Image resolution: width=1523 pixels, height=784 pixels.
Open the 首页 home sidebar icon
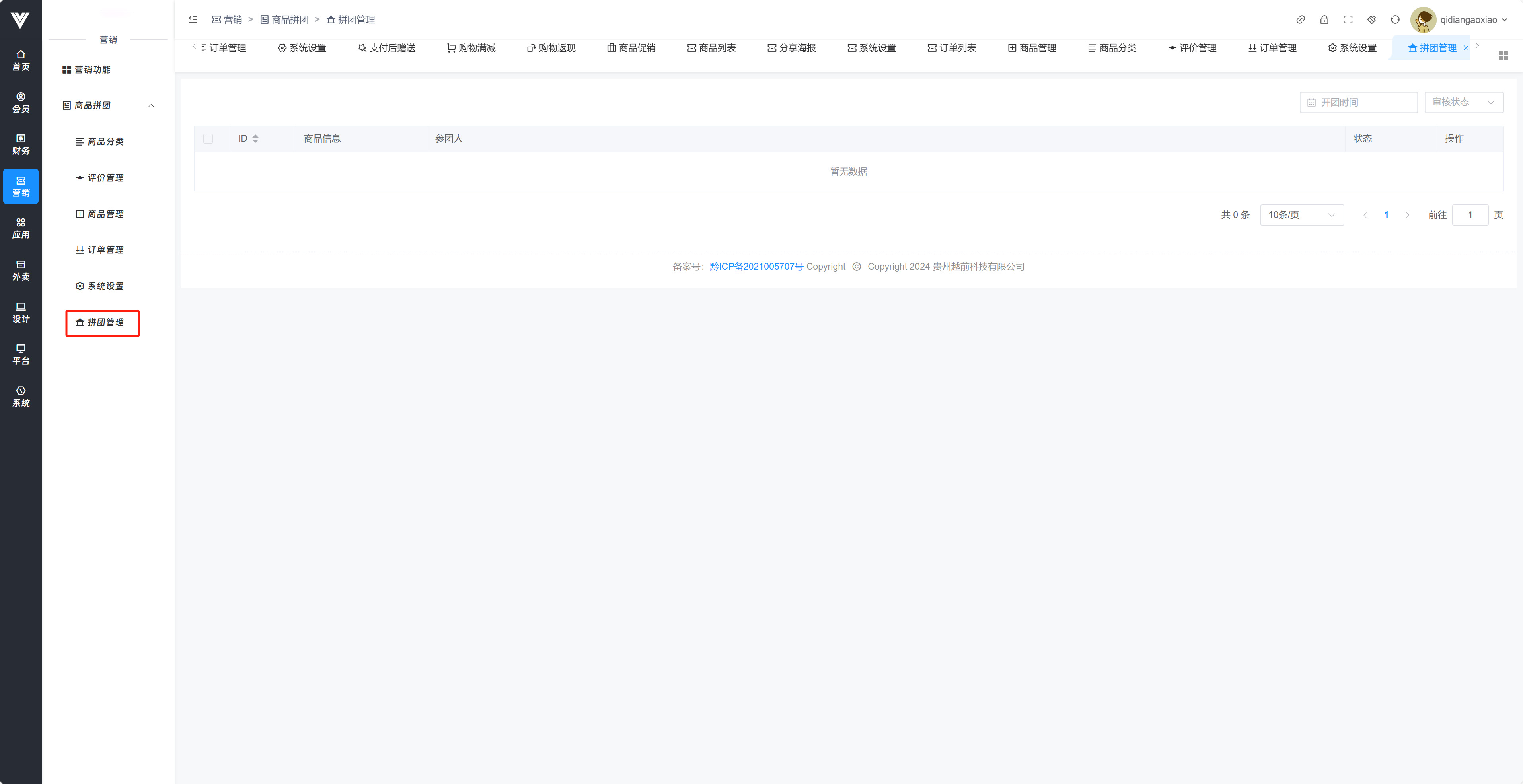21,60
